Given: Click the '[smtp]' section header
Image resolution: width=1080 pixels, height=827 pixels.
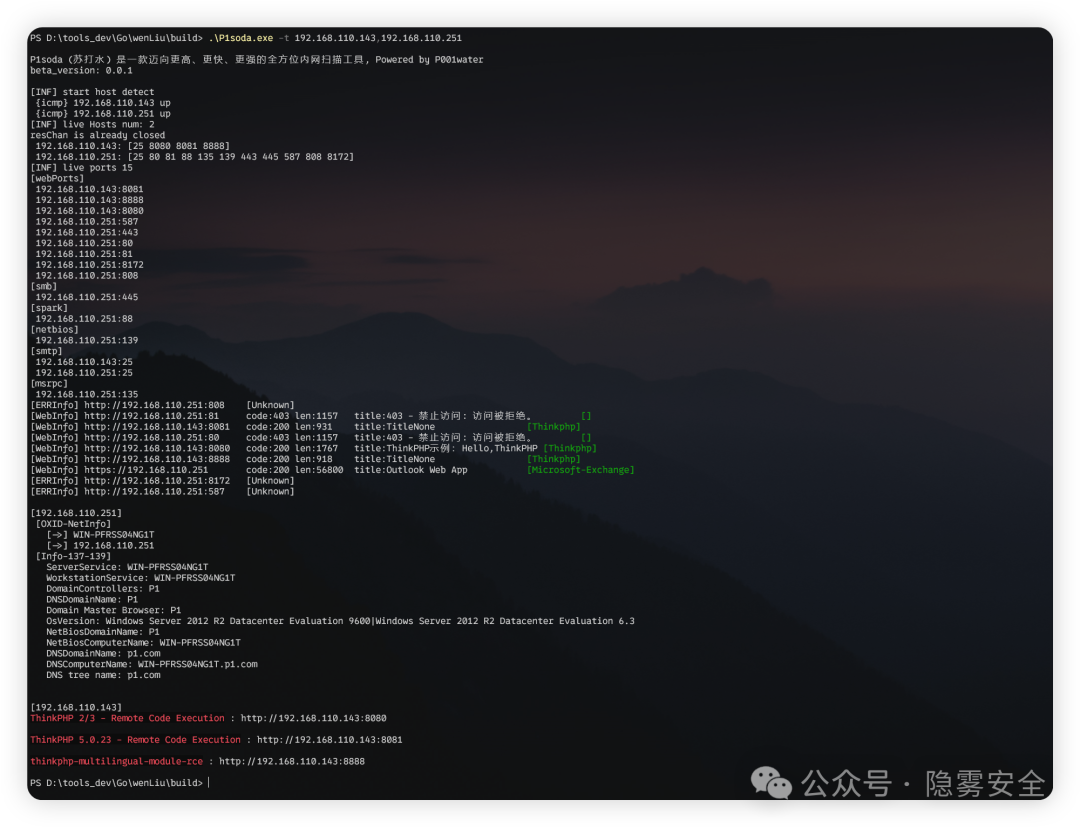Looking at the screenshot, I should point(46,351).
